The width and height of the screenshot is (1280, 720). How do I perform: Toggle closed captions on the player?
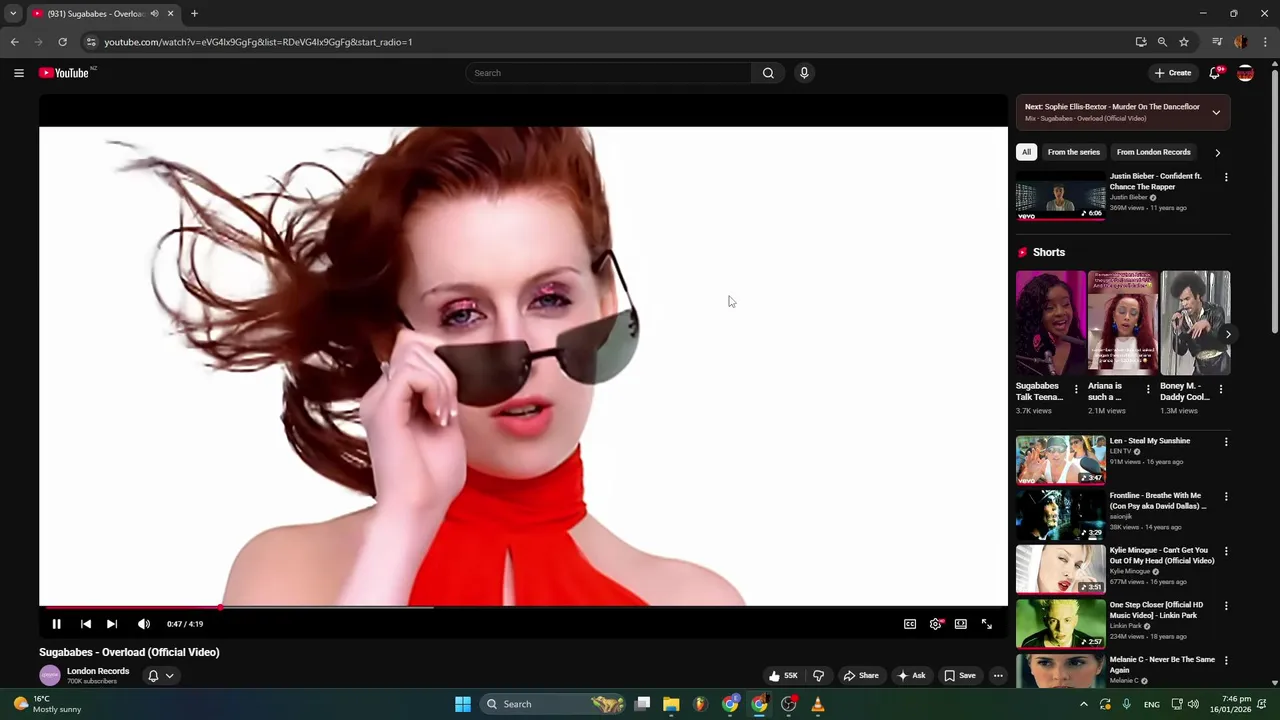tap(910, 624)
